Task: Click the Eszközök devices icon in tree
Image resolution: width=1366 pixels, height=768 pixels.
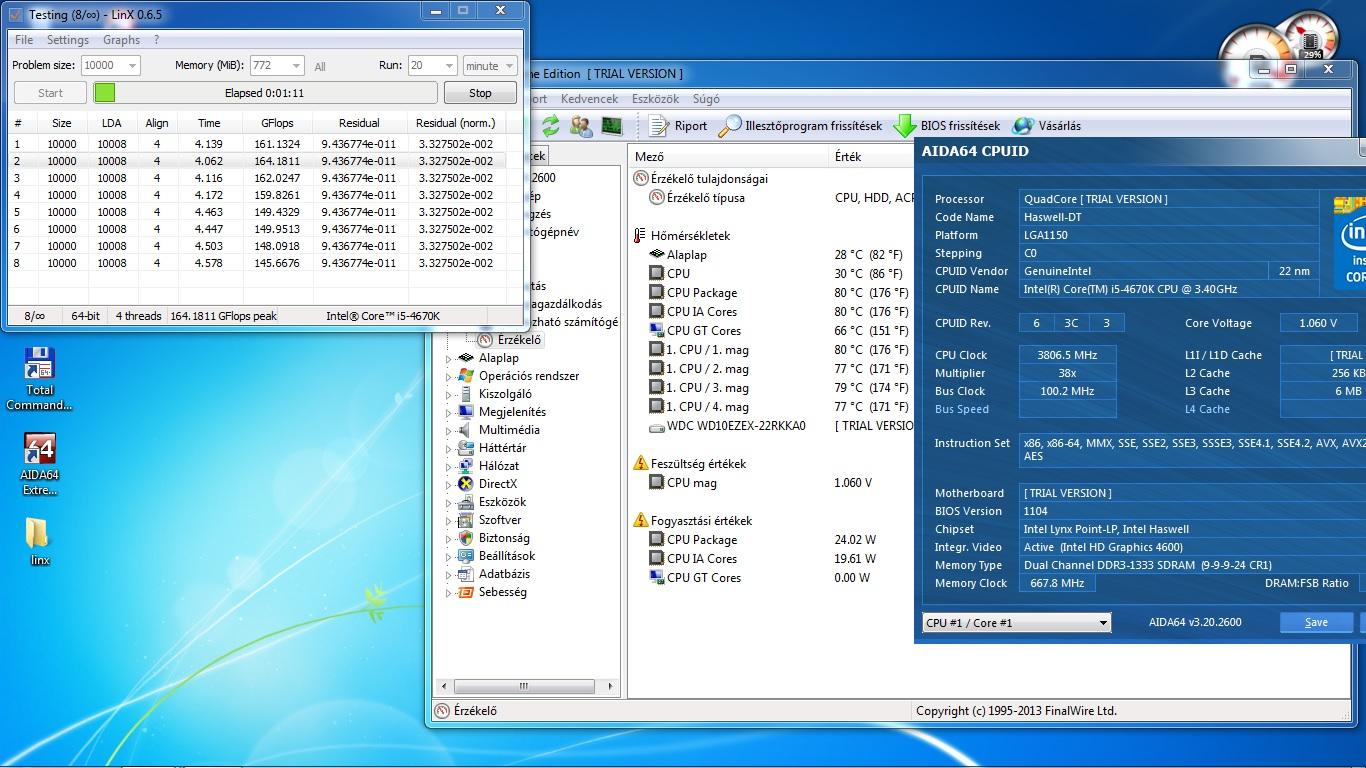Action: pyautogui.click(x=464, y=502)
